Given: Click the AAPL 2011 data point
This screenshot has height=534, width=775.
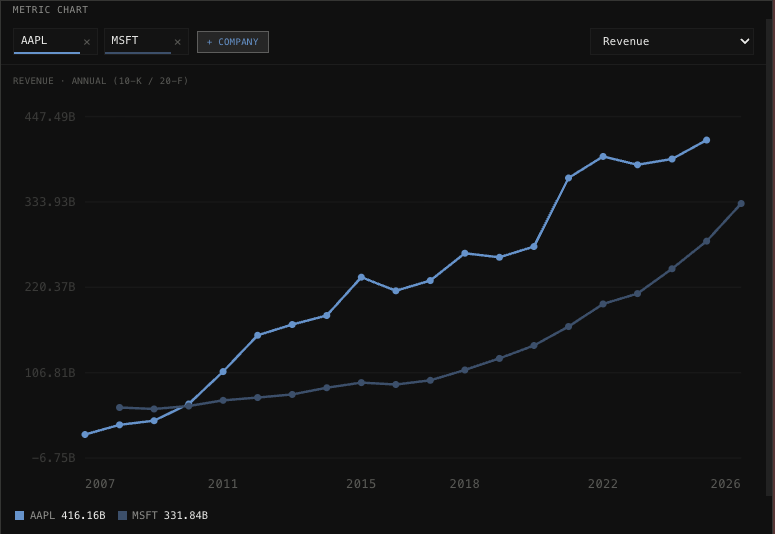Looking at the screenshot, I should (x=223, y=371).
